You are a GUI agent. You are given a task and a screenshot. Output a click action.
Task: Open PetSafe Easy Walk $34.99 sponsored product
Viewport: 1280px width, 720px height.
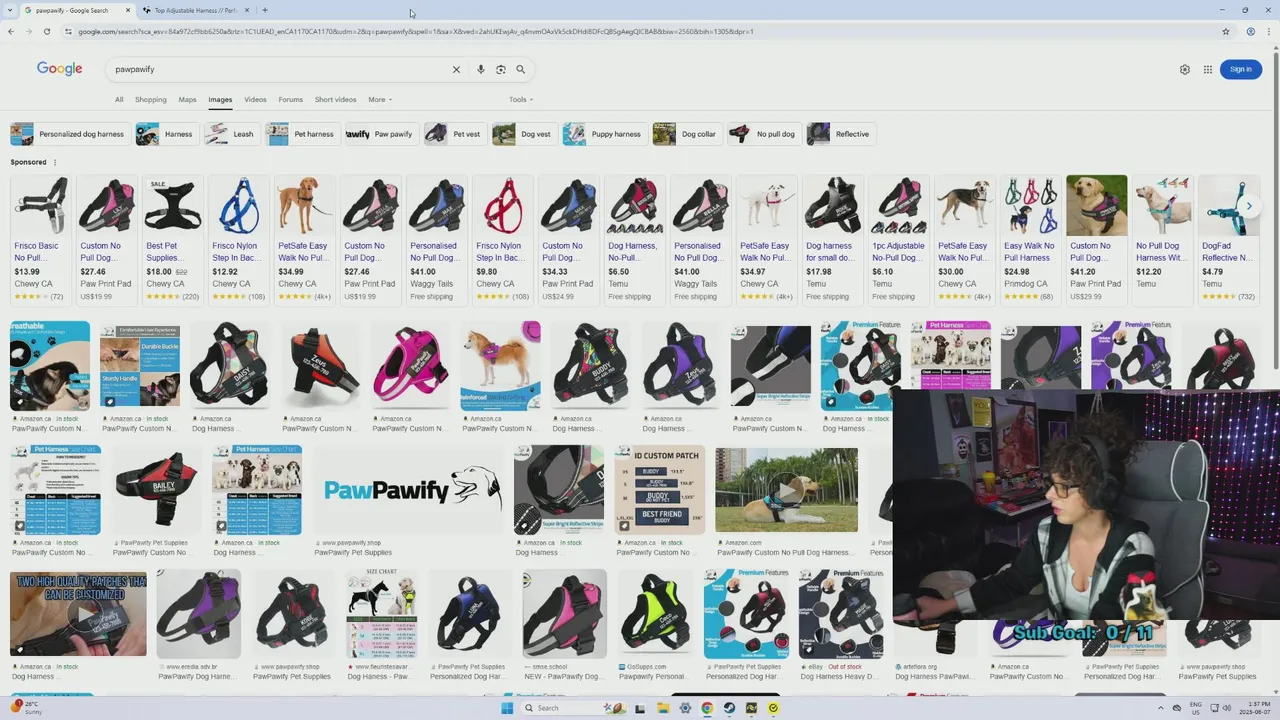(x=304, y=239)
